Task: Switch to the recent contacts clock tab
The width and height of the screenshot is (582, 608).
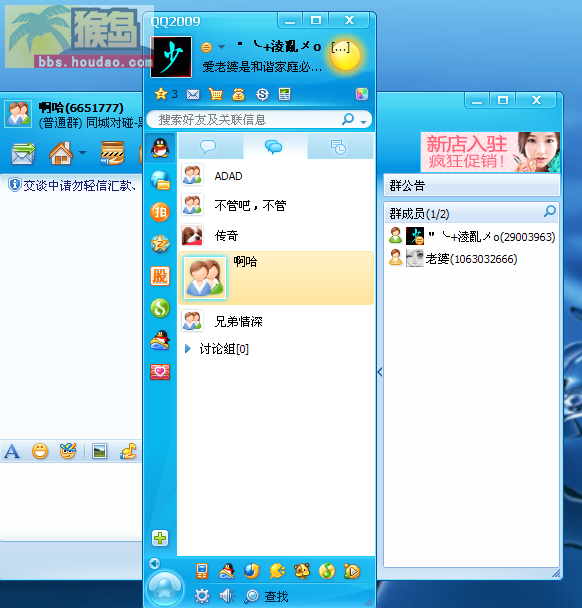Action: (x=340, y=146)
